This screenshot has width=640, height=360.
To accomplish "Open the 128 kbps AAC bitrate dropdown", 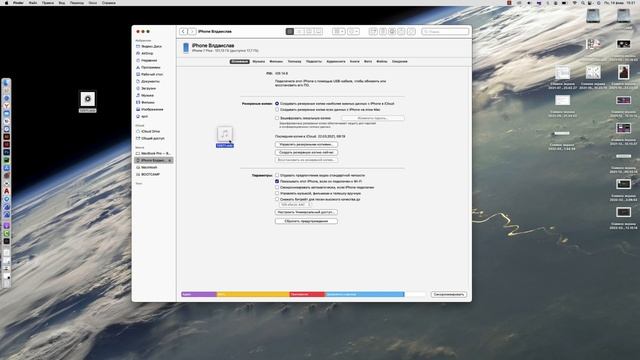I will click(x=296, y=204).
